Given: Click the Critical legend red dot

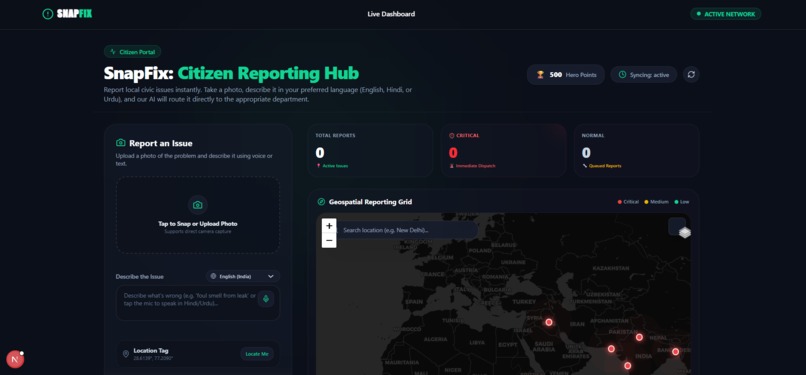Looking at the screenshot, I should point(620,202).
